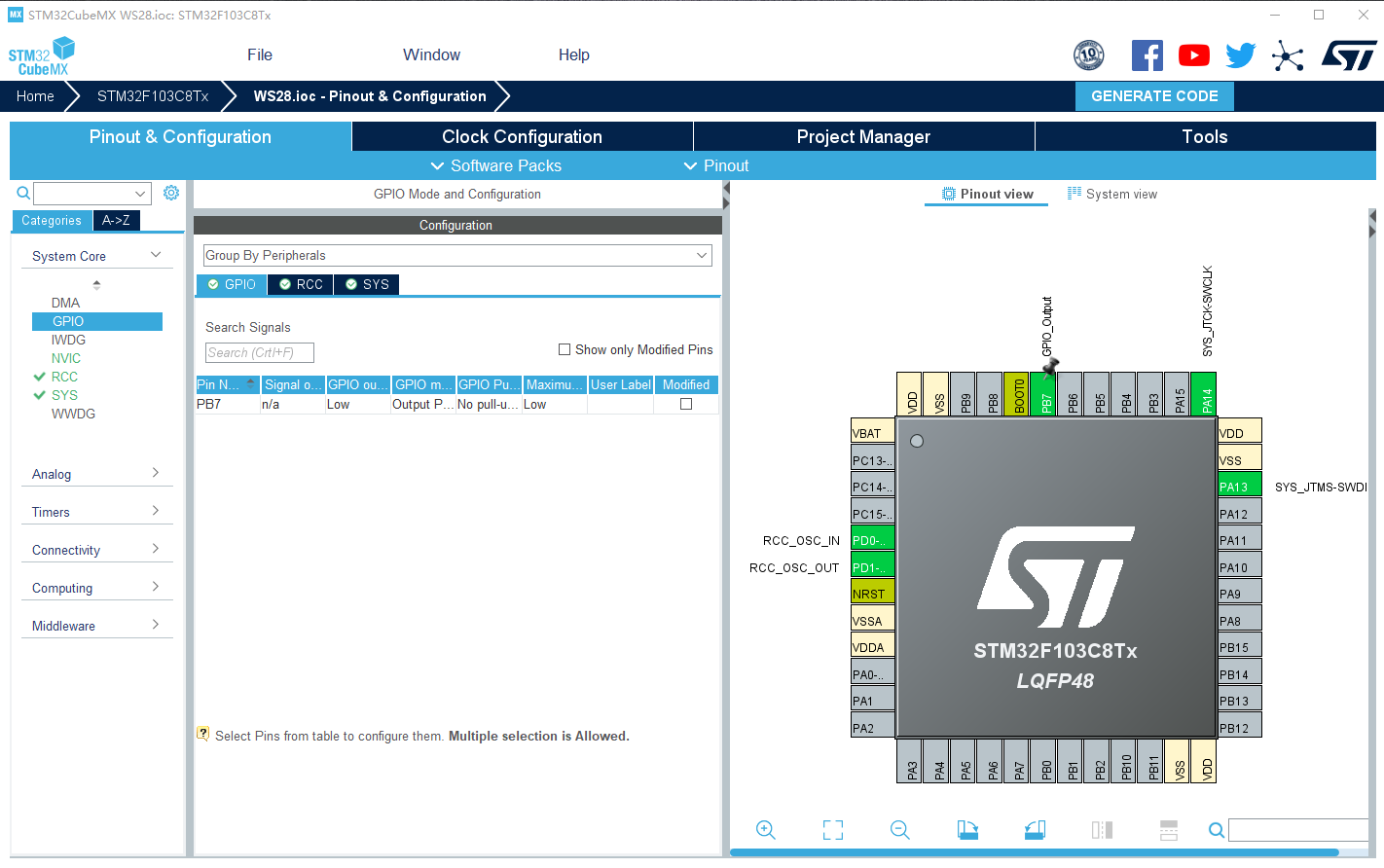Enable Show only Modified Pins checkbox
Viewport: 1384px width, 868px height.
[x=565, y=349]
